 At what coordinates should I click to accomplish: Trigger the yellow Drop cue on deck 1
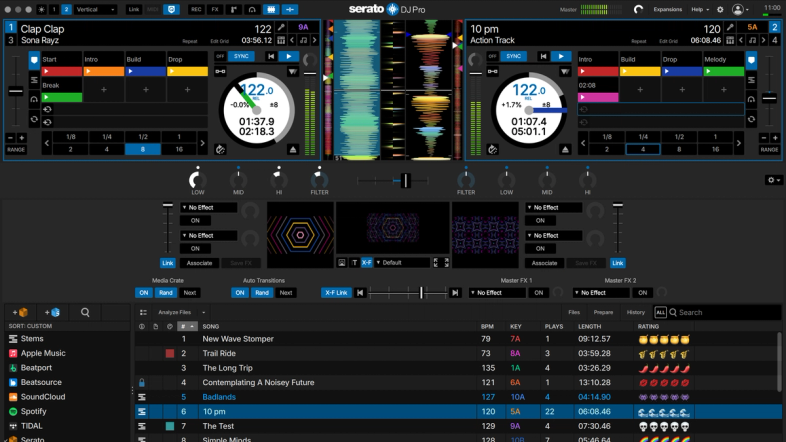tap(187, 72)
